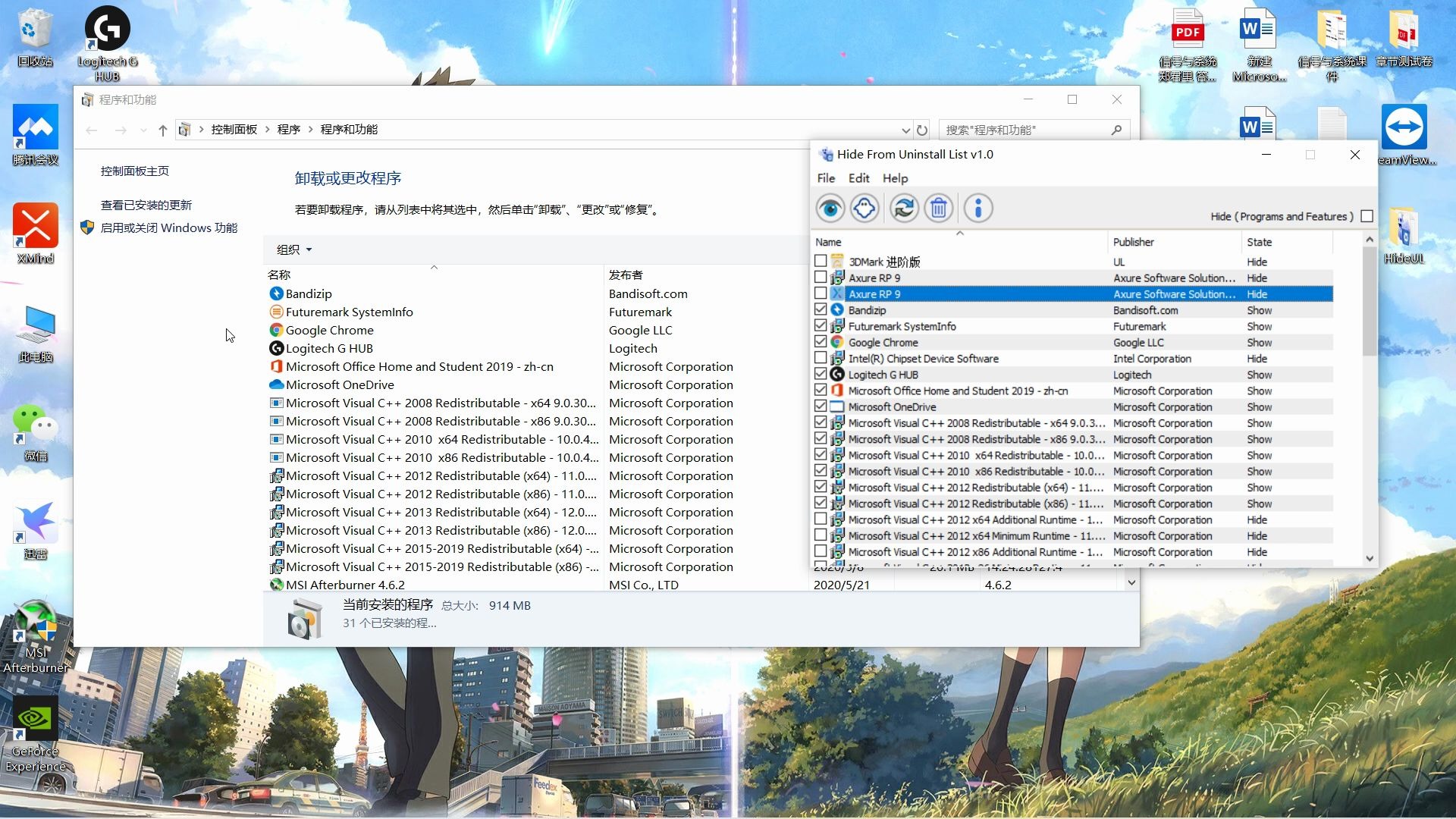The image size is (1456, 819).
Task: Sort by Publisher column header
Action: pos(1175,242)
